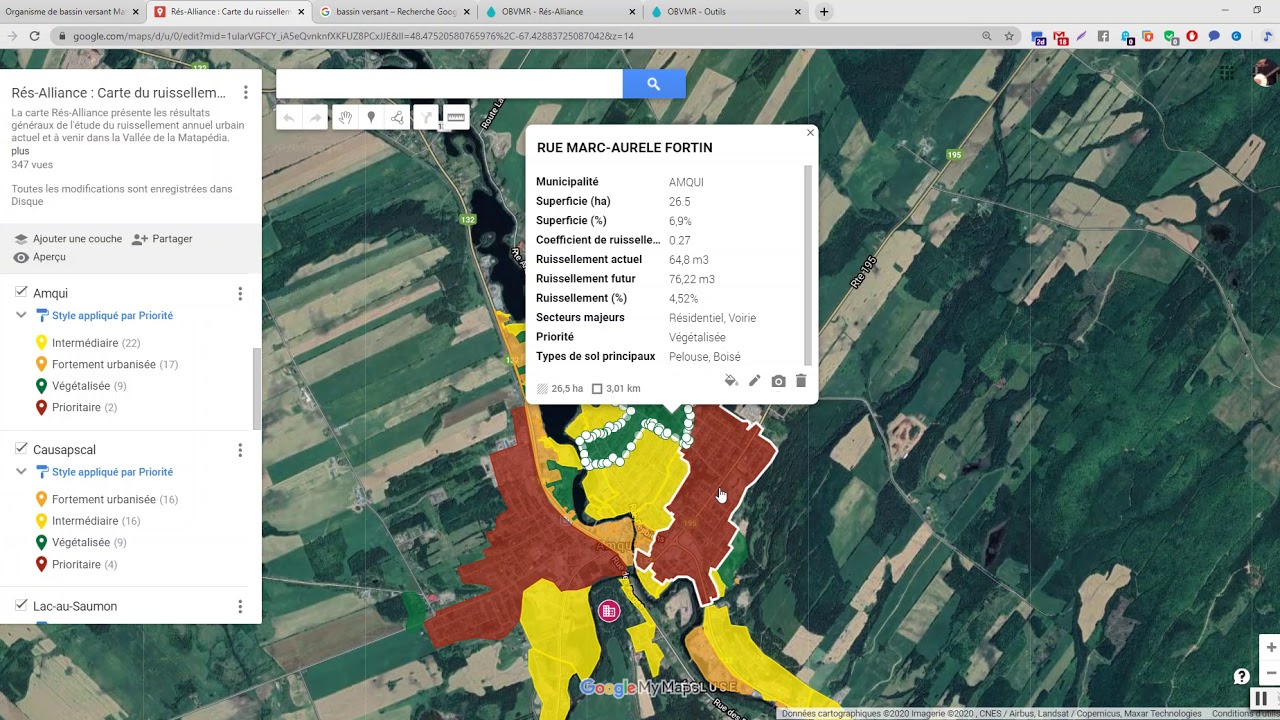Edit the Rue Marc-Aurele Fortin feature
The height and width of the screenshot is (720, 1280).
(x=755, y=381)
